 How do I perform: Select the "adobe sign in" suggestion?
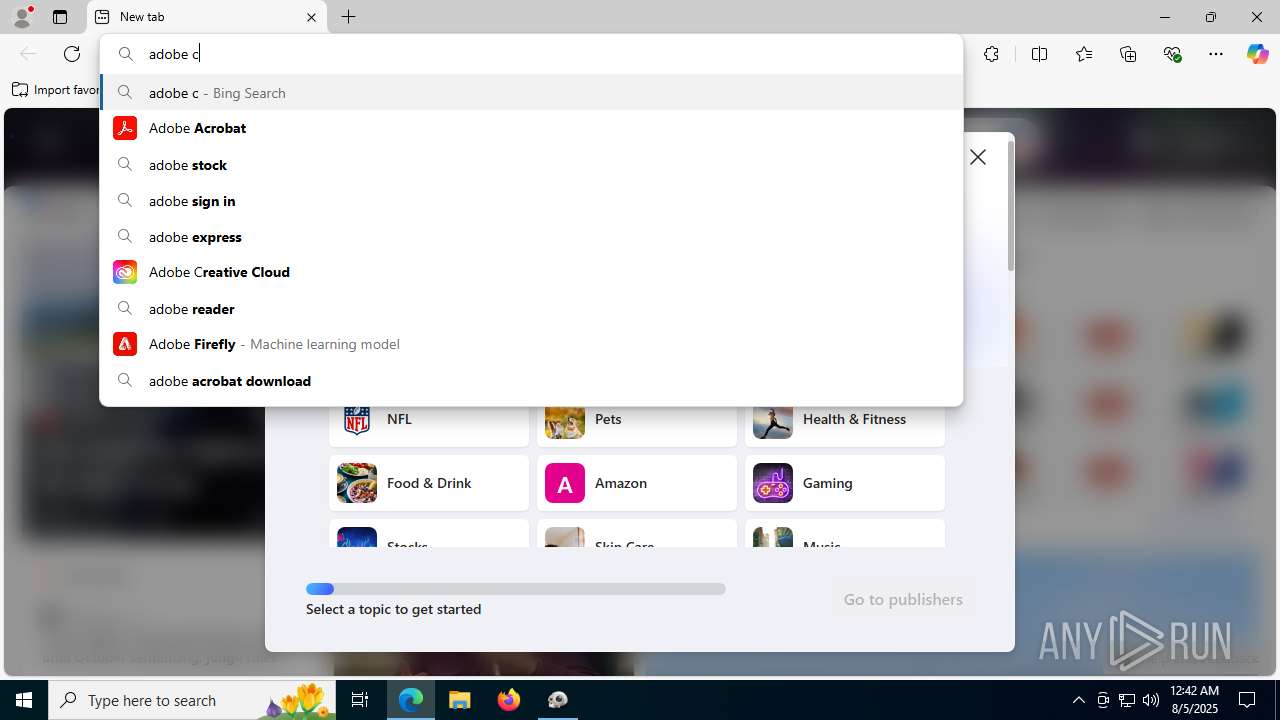pyautogui.click(x=531, y=201)
